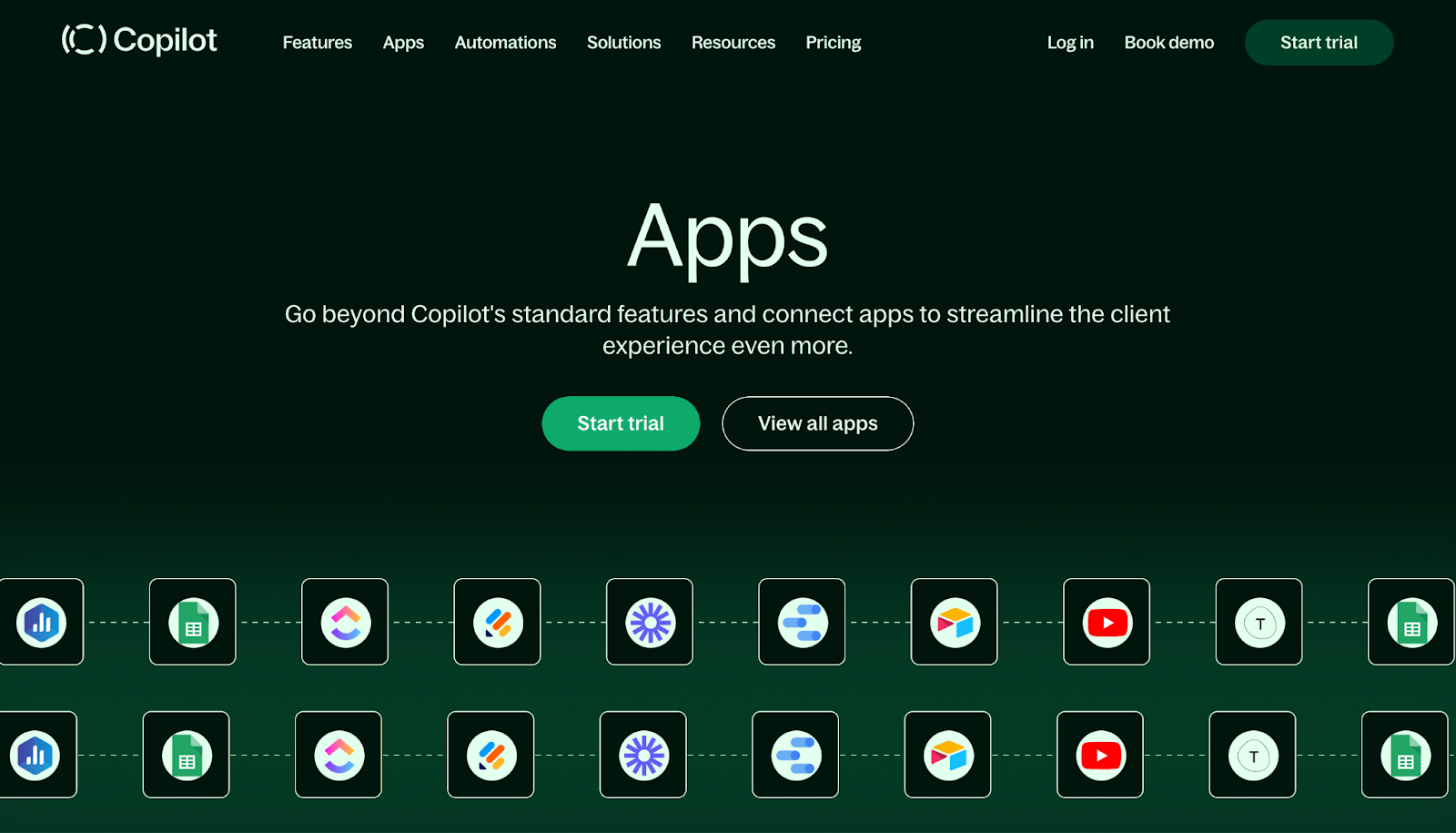
Task: Choose the Jotform icon in the top row
Action: (x=497, y=622)
